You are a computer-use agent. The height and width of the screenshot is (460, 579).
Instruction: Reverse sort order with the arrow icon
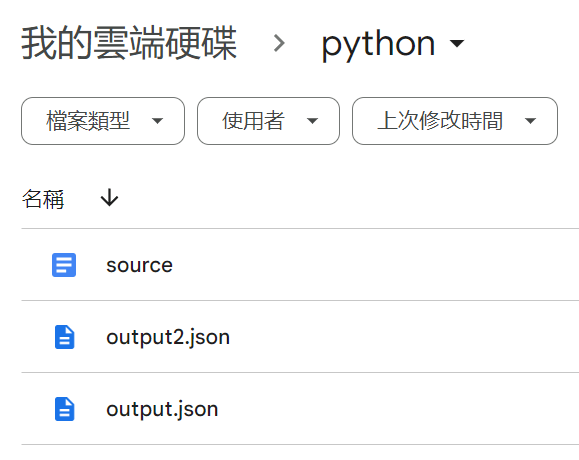(x=109, y=197)
